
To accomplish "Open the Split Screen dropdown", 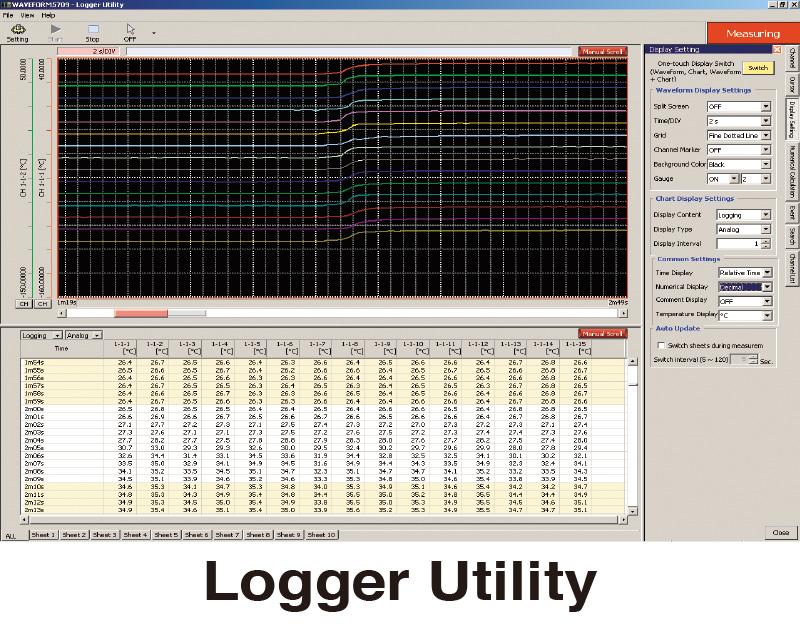I will coord(766,106).
